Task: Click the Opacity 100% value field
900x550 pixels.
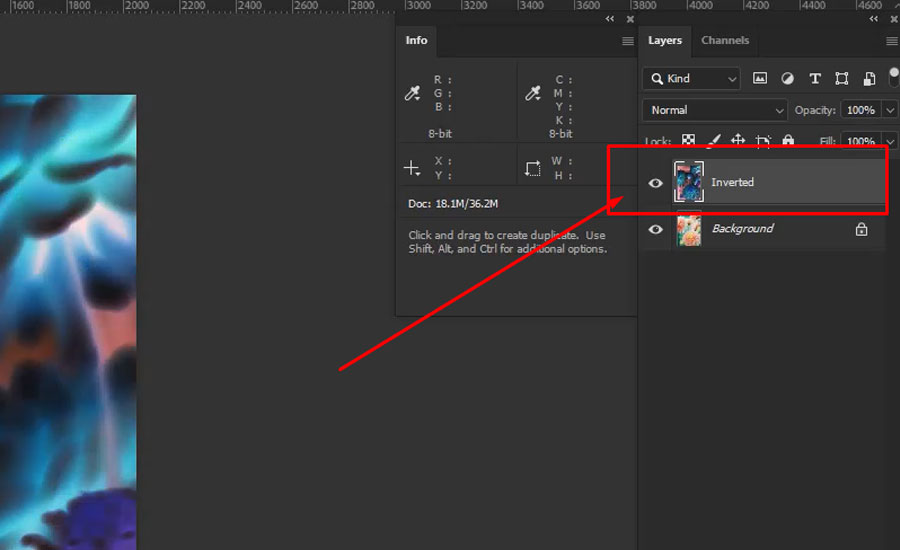Action: point(860,110)
